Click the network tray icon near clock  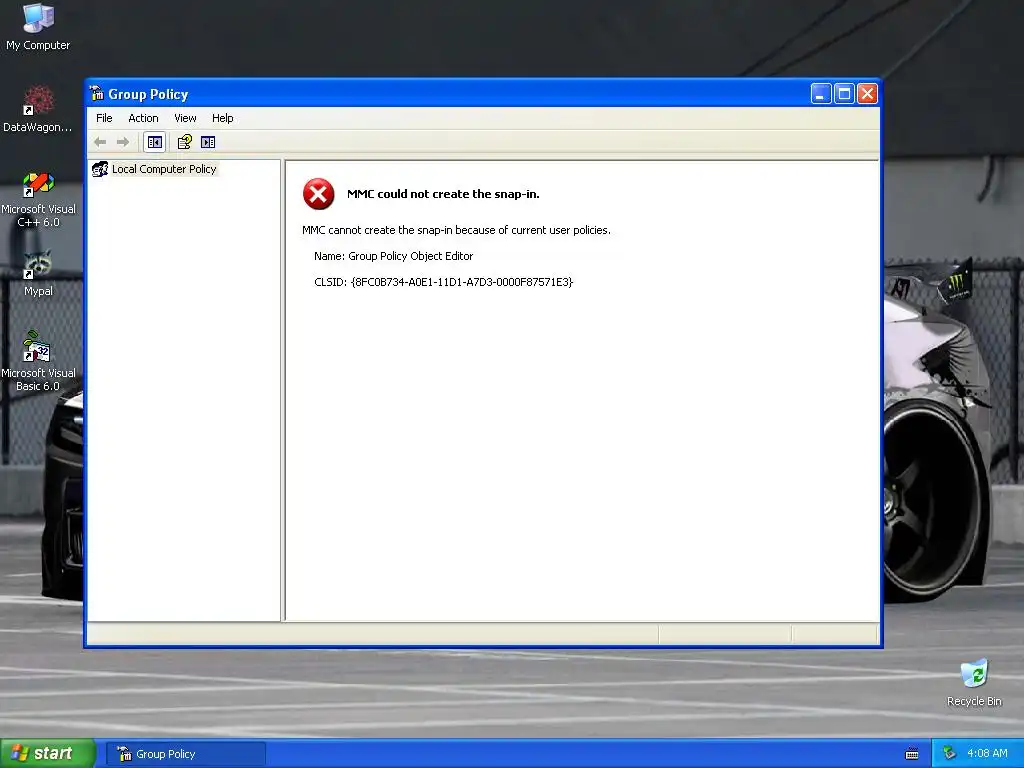click(950, 753)
